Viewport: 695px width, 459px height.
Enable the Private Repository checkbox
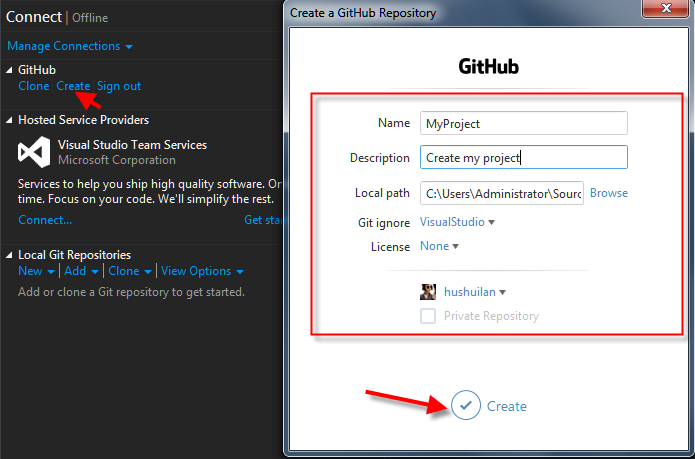tap(428, 316)
